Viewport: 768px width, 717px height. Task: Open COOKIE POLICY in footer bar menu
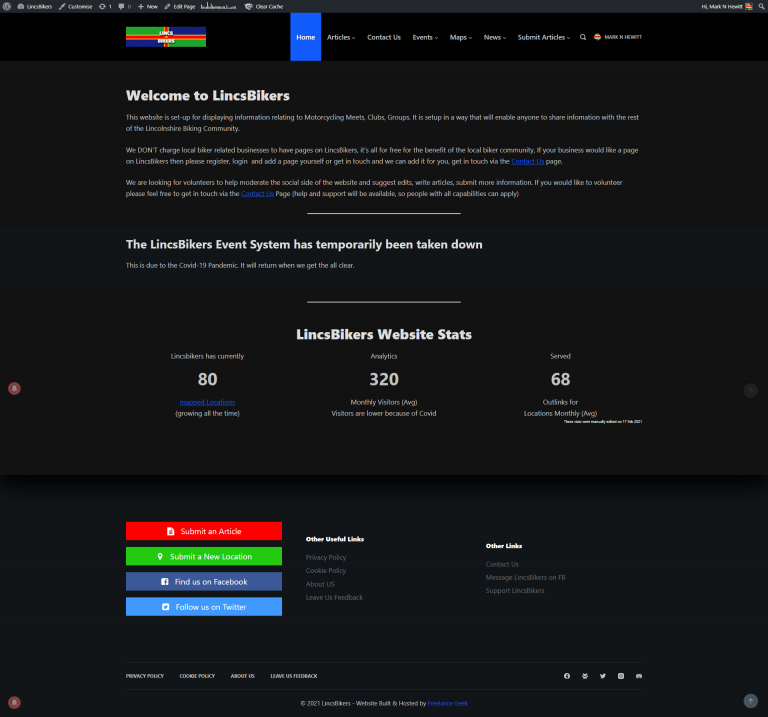(x=197, y=676)
